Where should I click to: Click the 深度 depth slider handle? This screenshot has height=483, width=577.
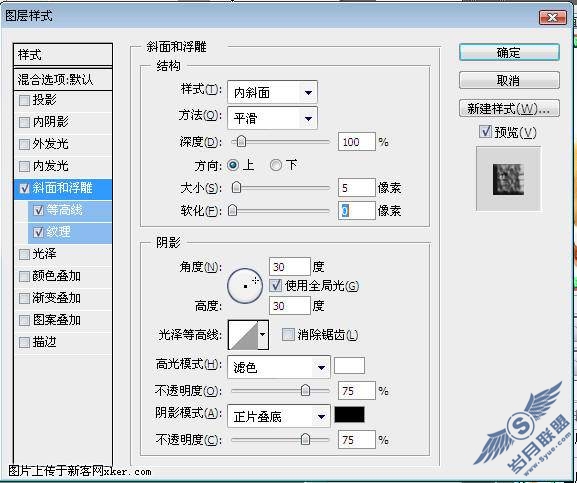coord(241,142)
